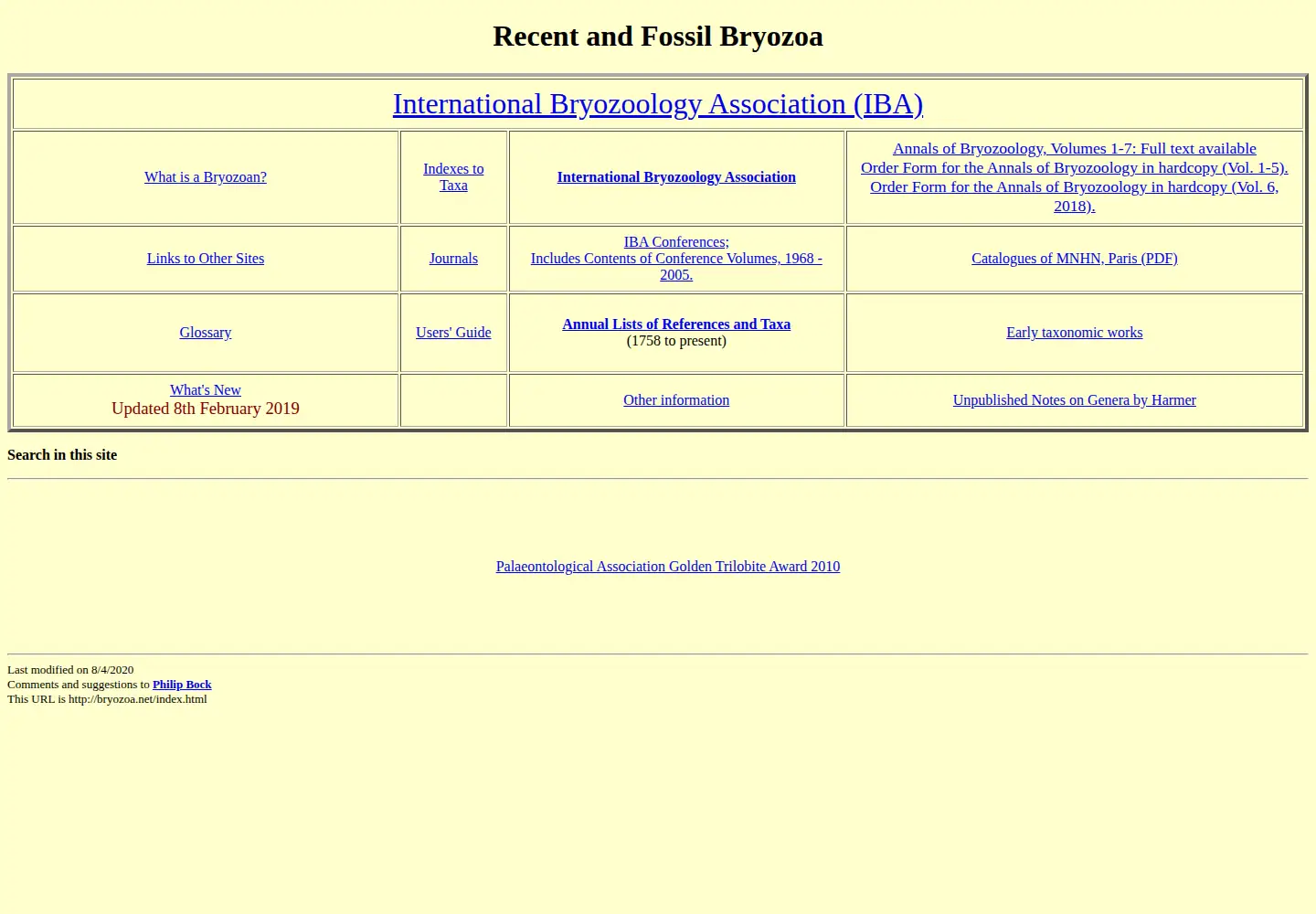Screen dimensions: 1316x914
Task: Email Philip Bock via the footer link
Action: [182, 685]
